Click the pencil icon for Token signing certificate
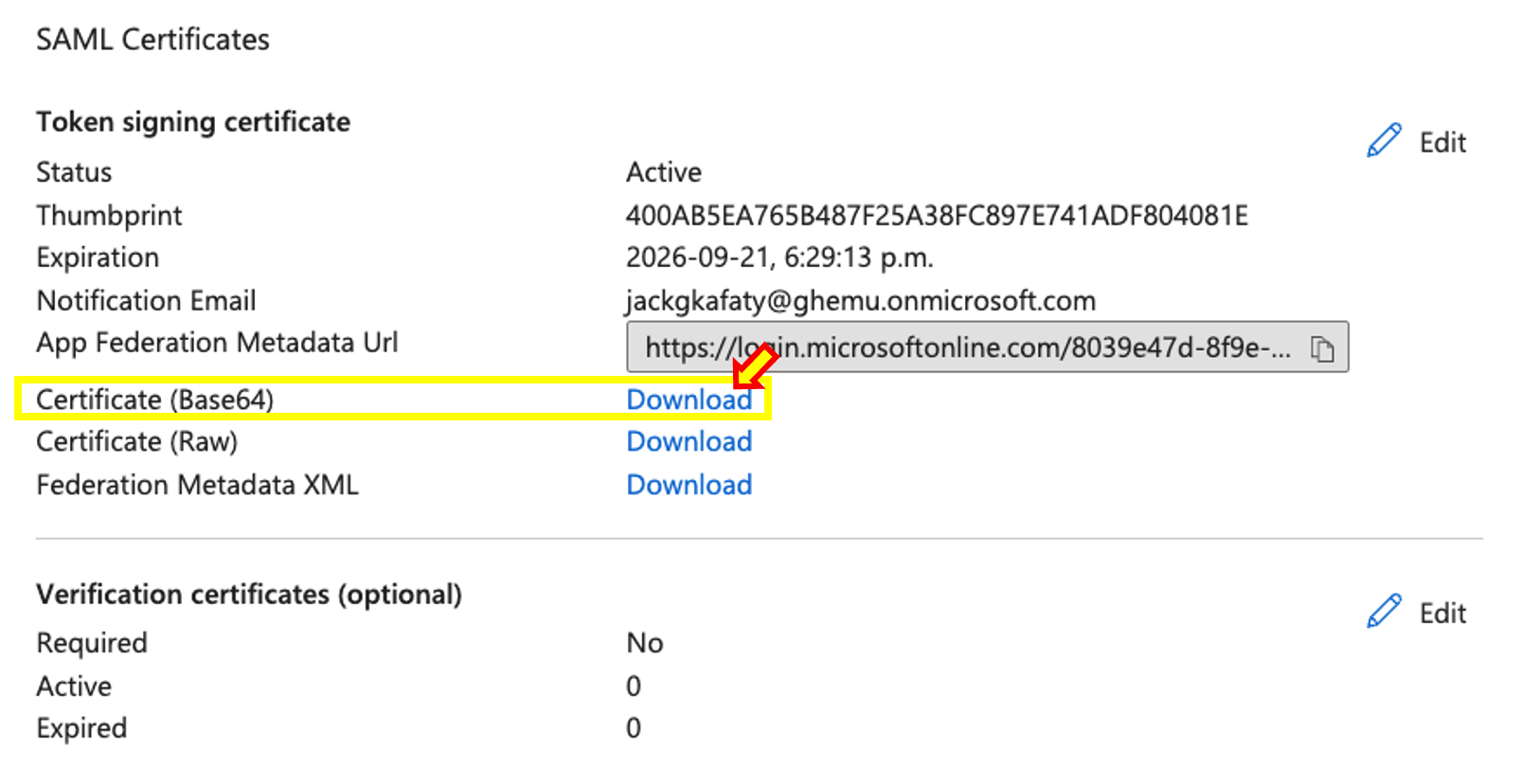1520x784 pixels. click(x=1384, y=141)
